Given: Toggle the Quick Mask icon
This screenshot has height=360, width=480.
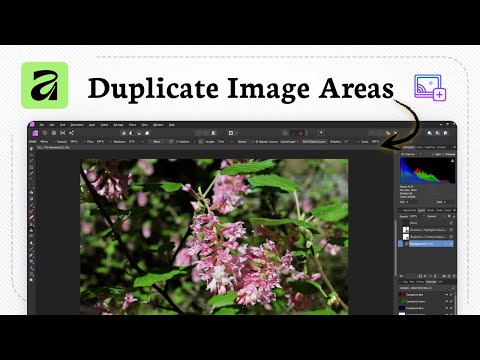Looking at the screenshot, I should (231, 133).
